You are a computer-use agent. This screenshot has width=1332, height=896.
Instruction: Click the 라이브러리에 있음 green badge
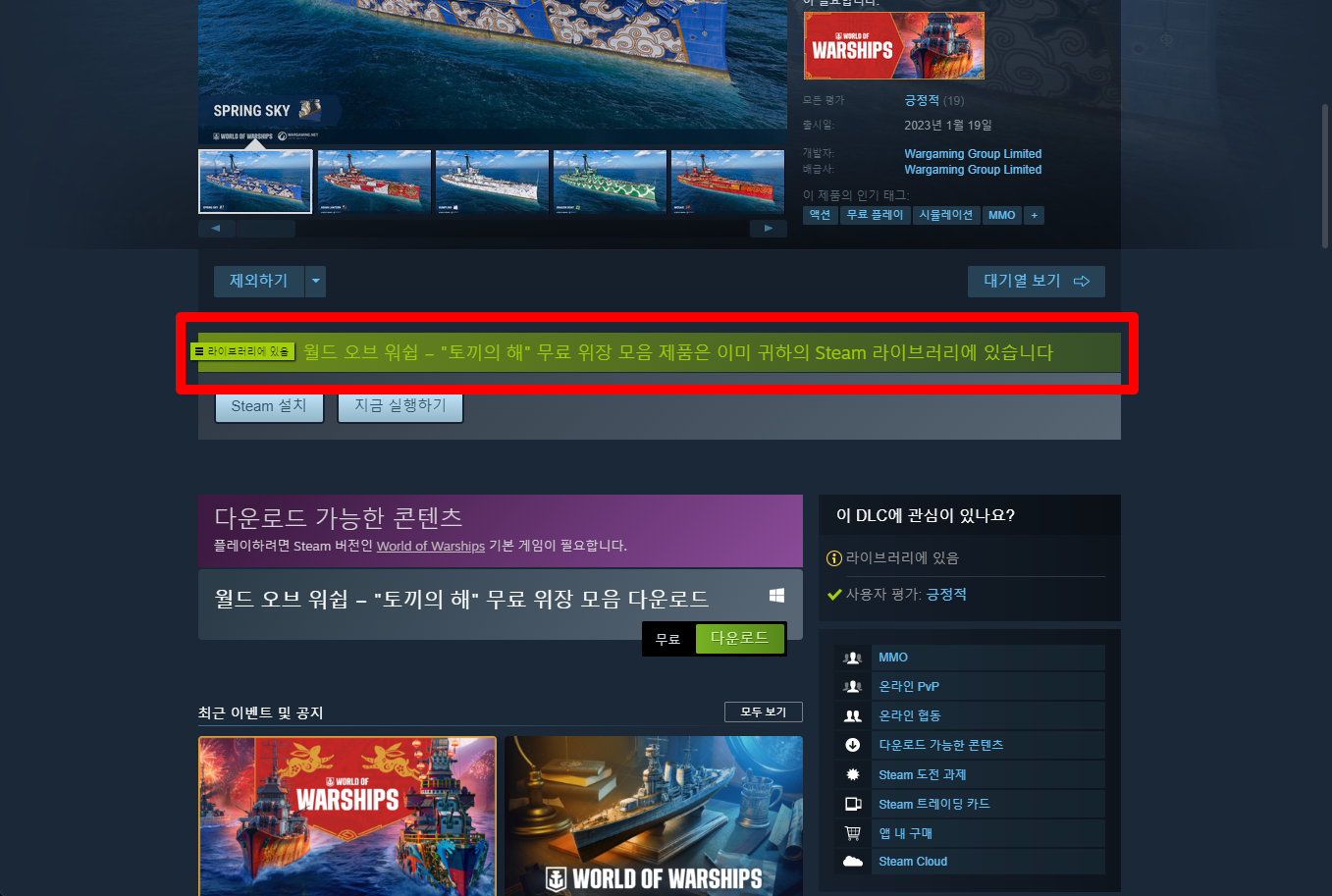pos(242,351)
